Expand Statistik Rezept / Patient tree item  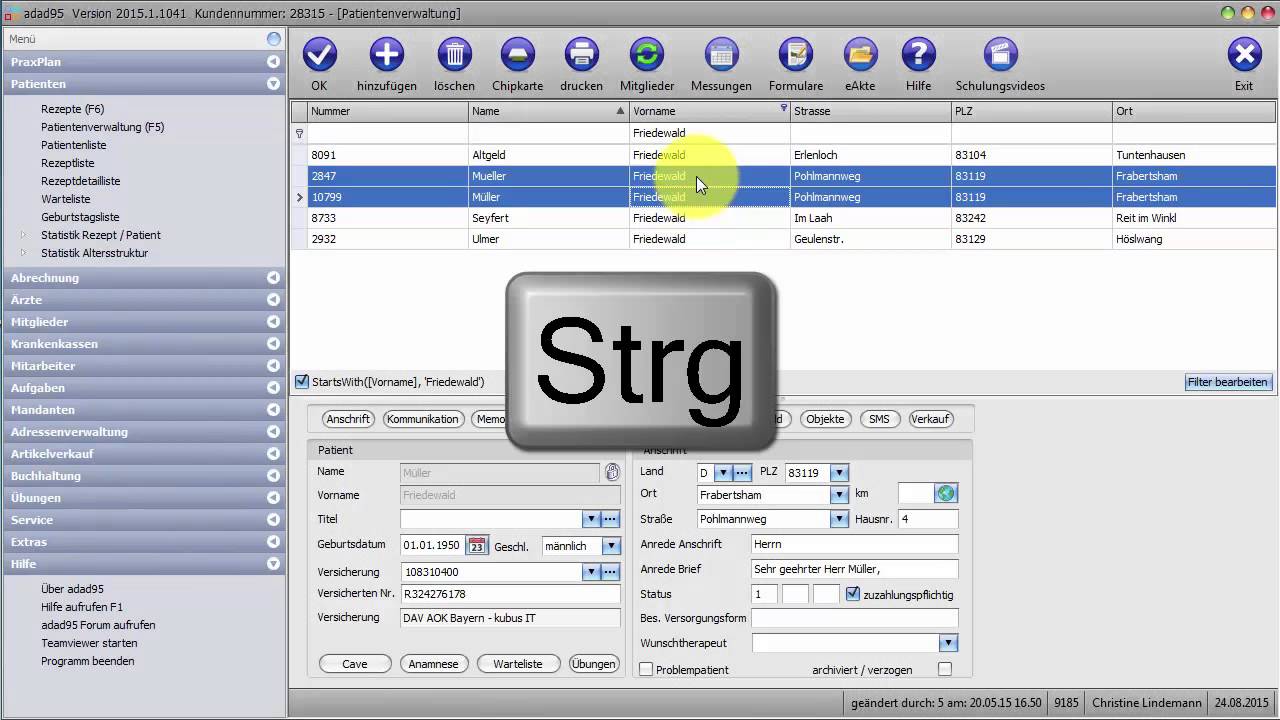[24, 235]
